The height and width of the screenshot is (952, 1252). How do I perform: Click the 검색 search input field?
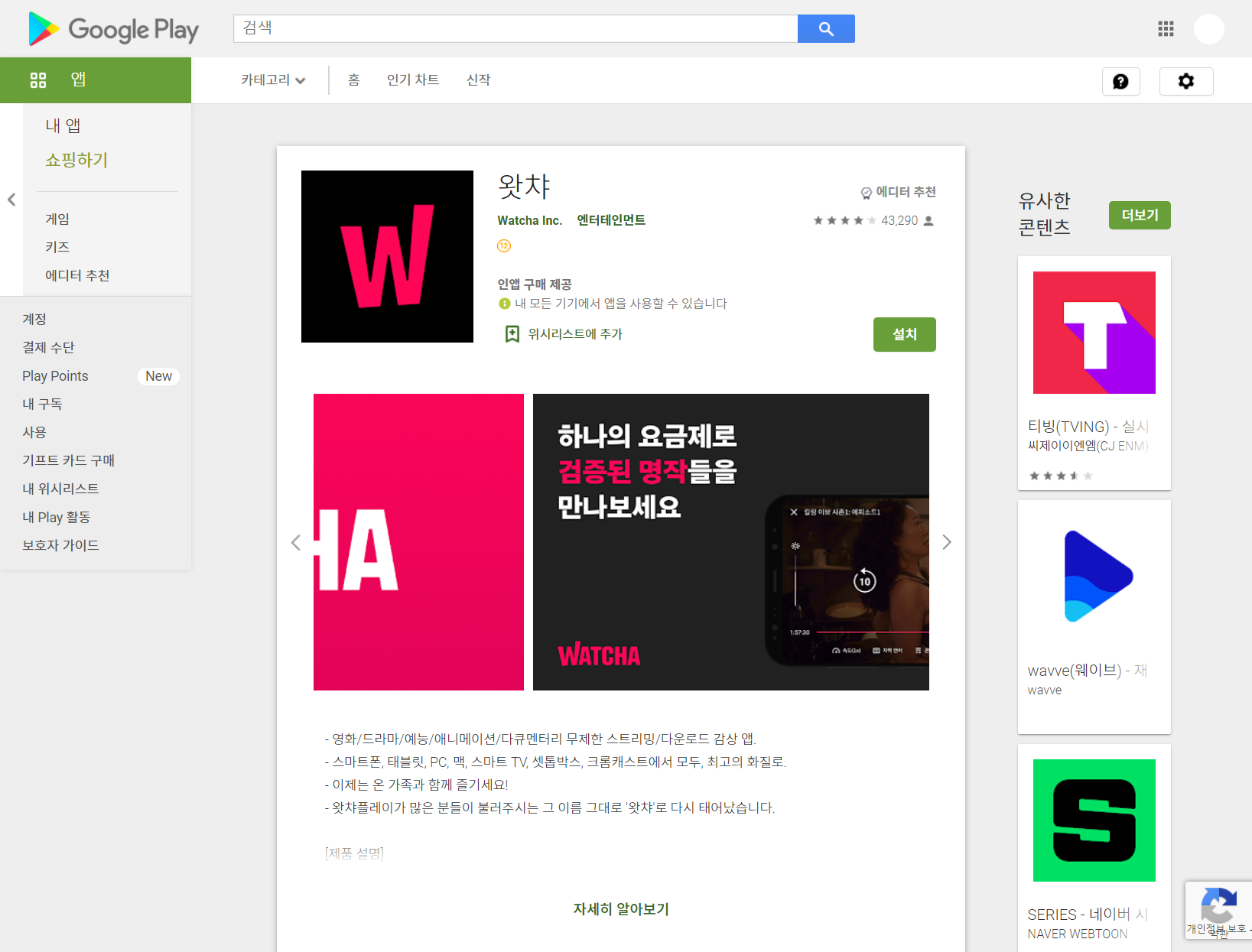515,28
